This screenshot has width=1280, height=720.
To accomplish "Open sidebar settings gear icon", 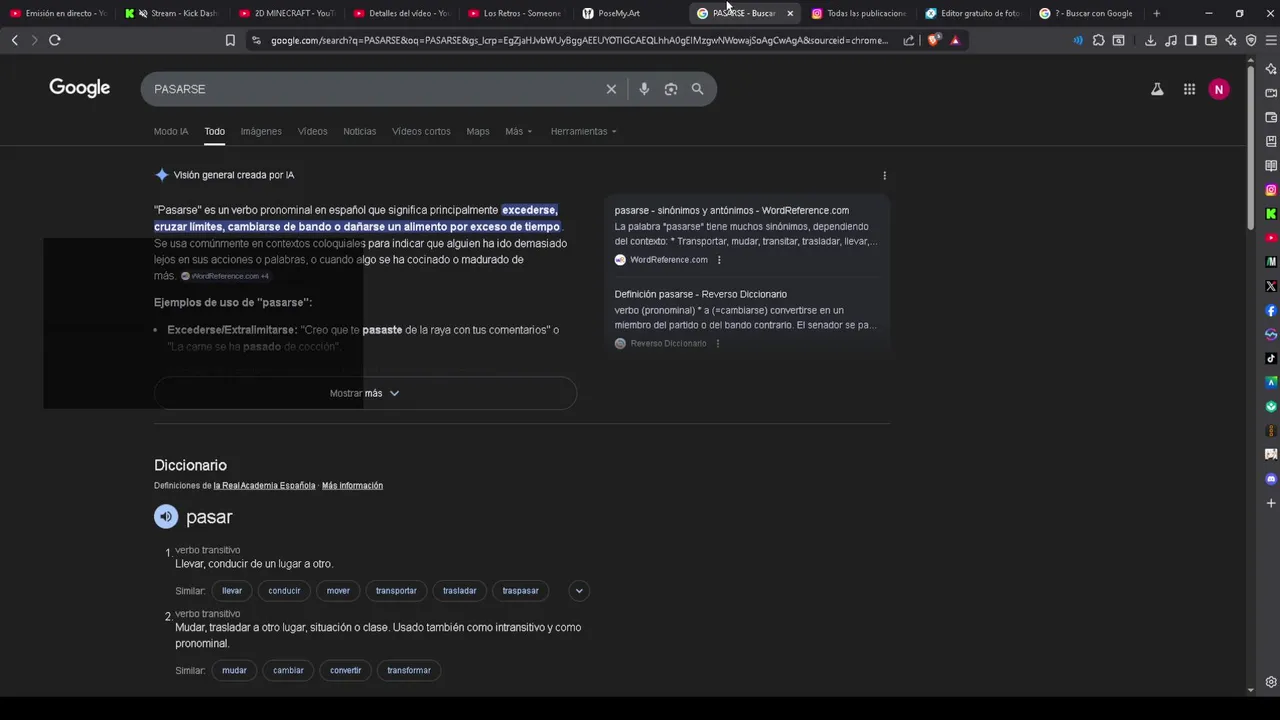I will (1271, 682).
